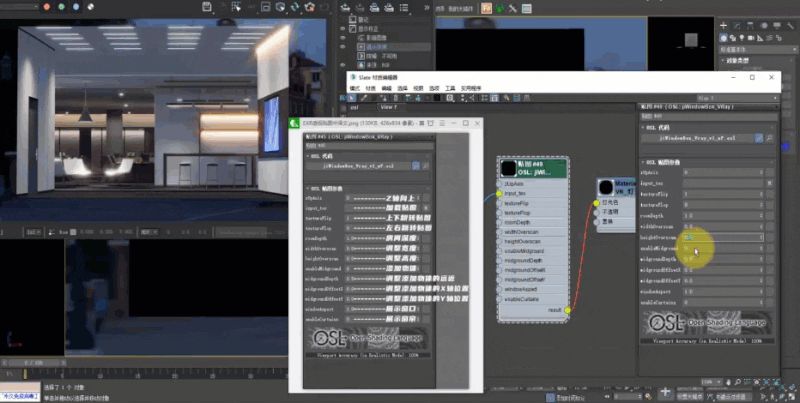
Task: Click the red circle icon at the top left
Action: (x=46, y=7)
